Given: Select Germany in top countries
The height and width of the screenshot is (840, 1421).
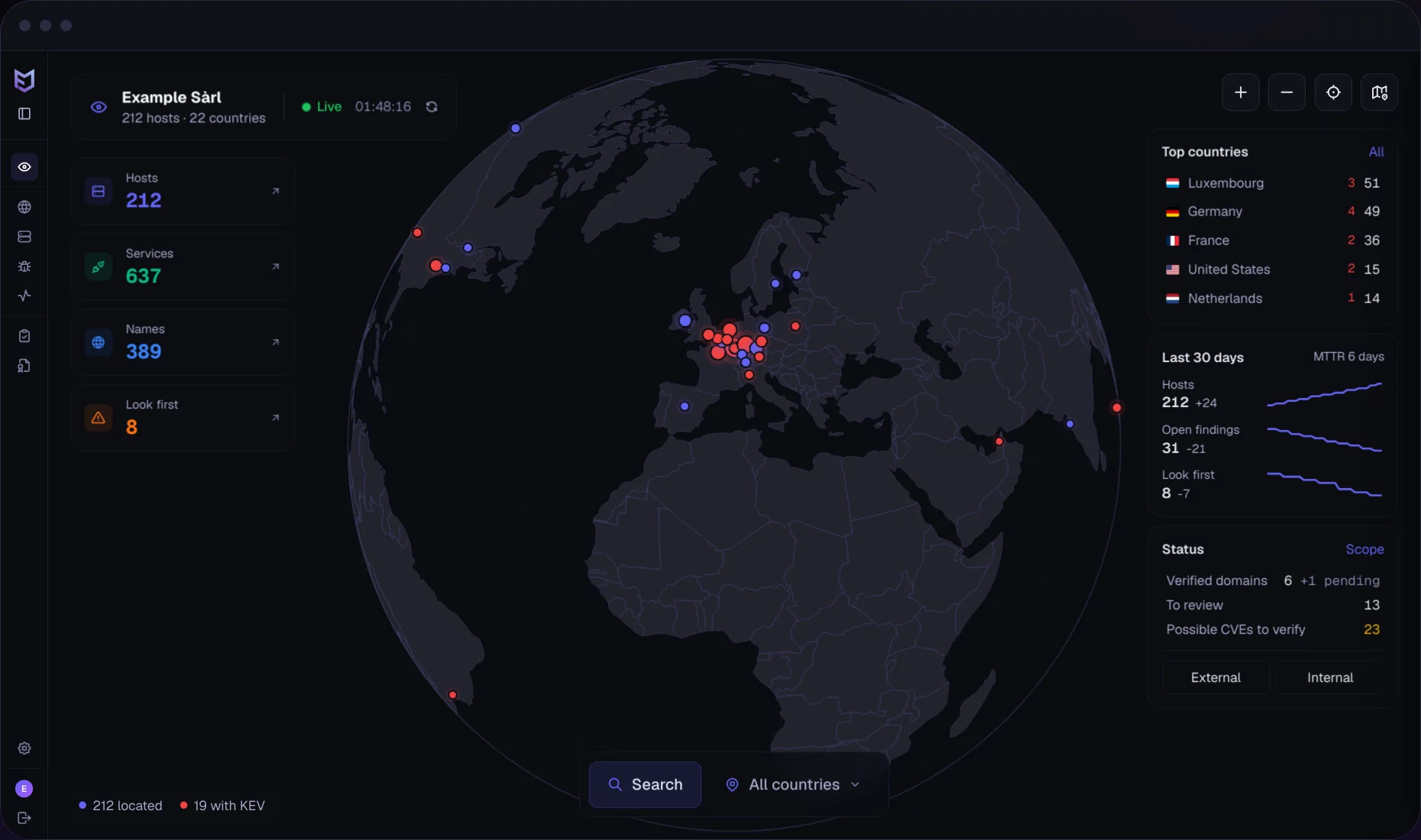Looking at the screenshot, I should [1273, 212].
